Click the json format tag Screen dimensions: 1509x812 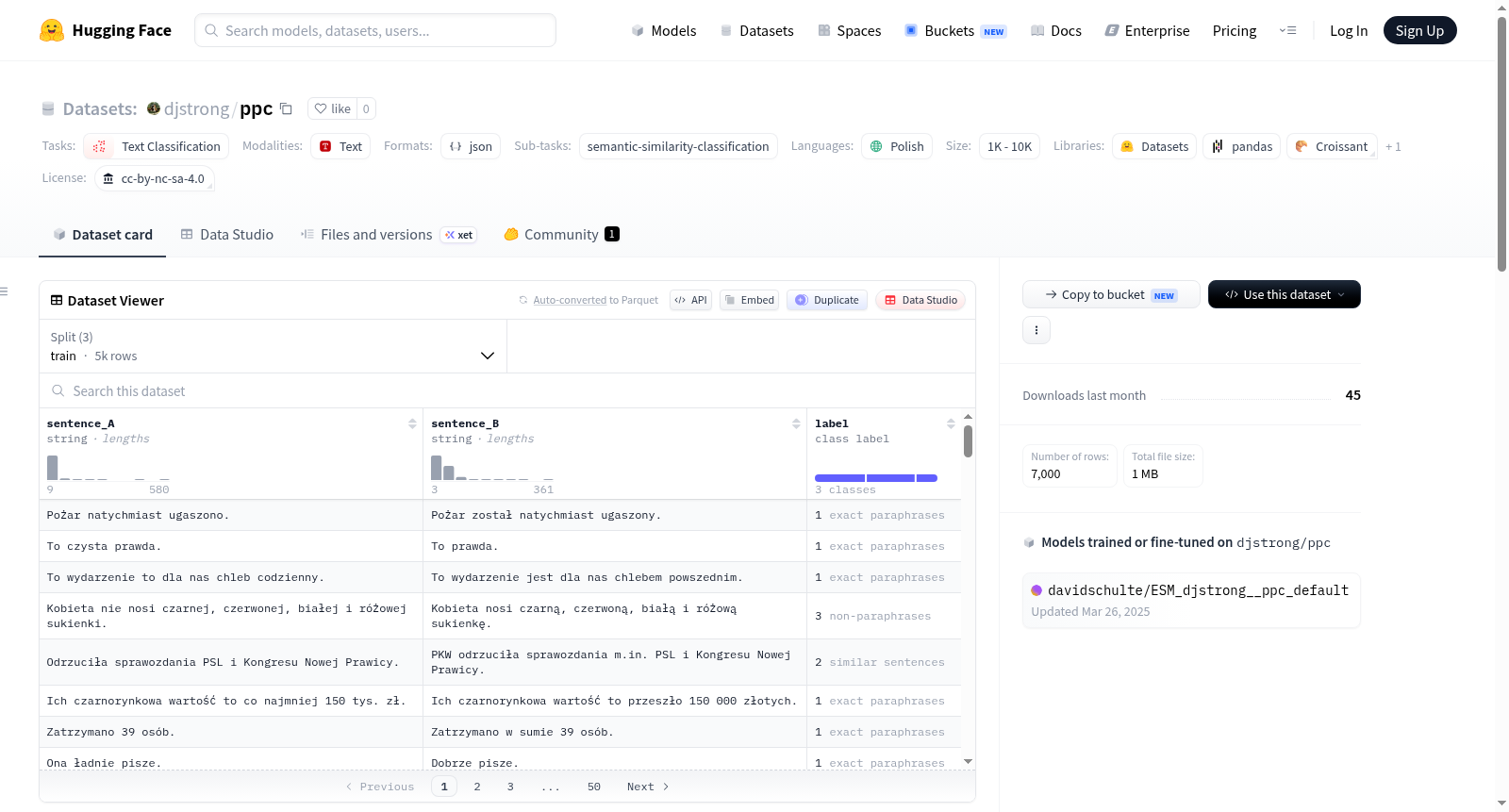pos(471,146)
